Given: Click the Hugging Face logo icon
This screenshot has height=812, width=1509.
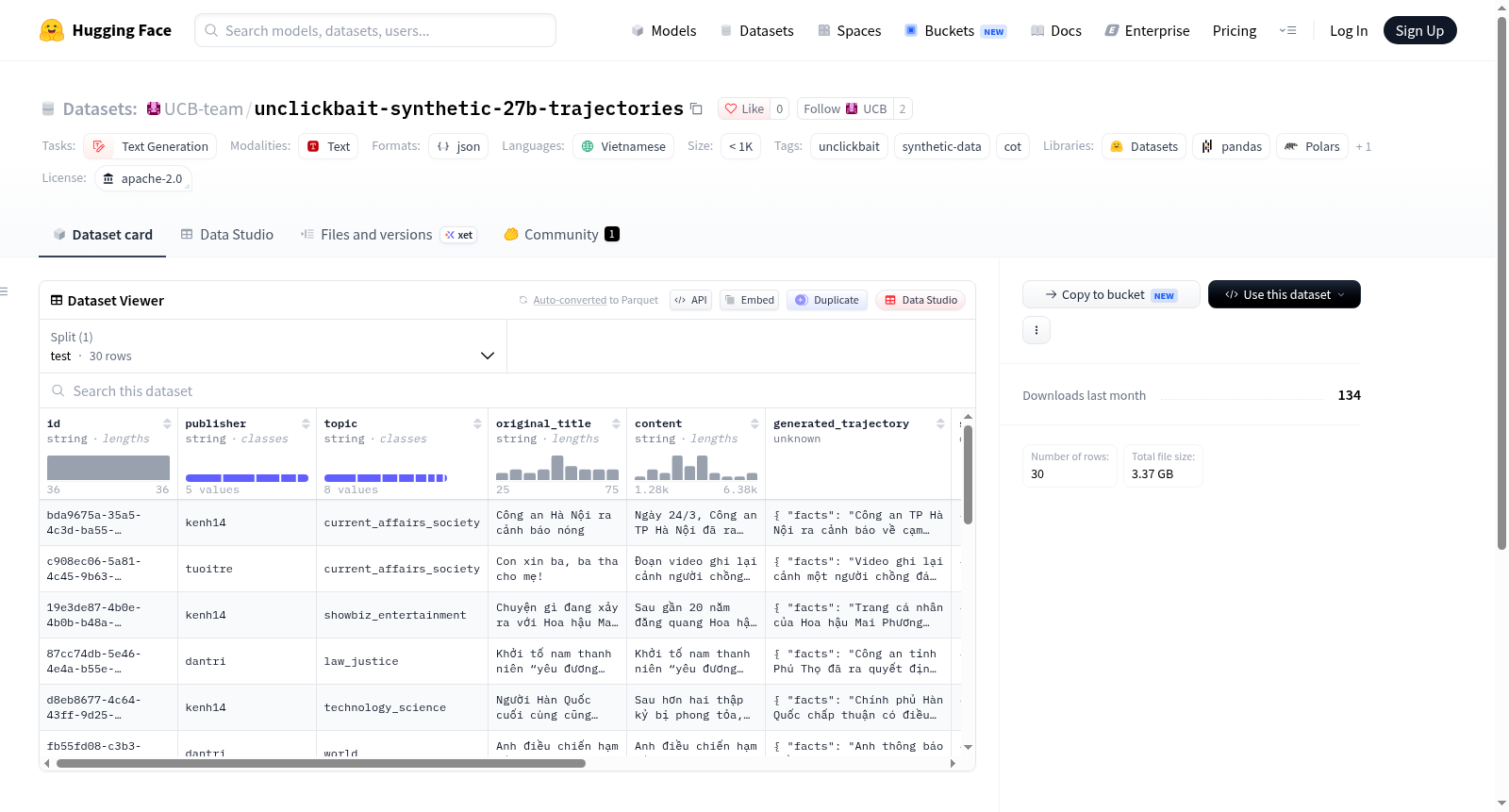Looking at the screenshot, I should pyautogui.click(x=52, y=30).
